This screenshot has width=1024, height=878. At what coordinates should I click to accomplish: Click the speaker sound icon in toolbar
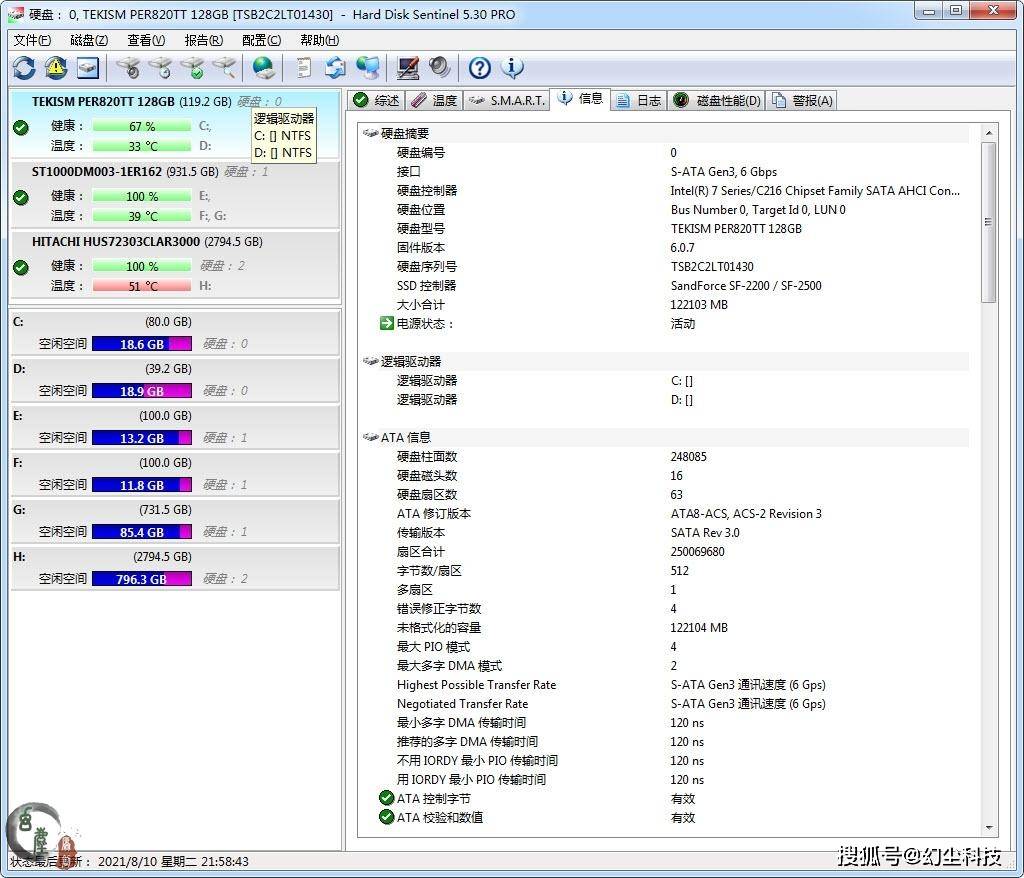click(x=439, y=68)
